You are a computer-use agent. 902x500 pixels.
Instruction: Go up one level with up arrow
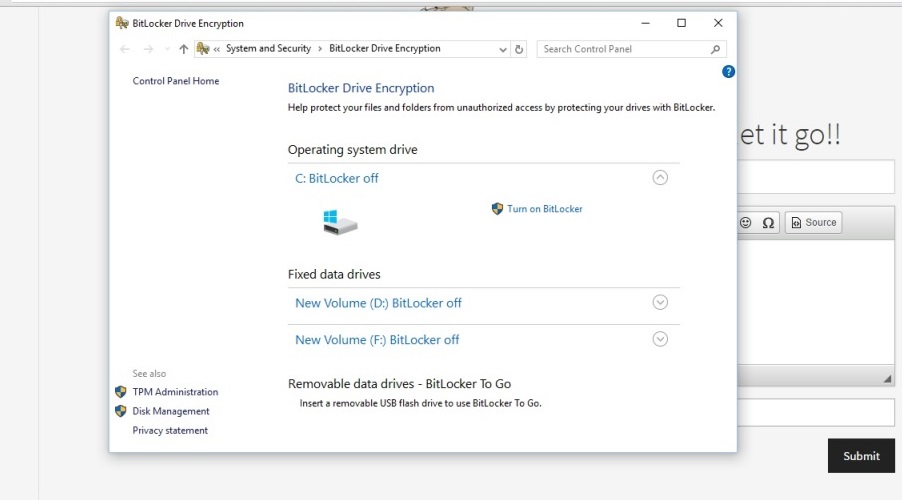(184, 49)
